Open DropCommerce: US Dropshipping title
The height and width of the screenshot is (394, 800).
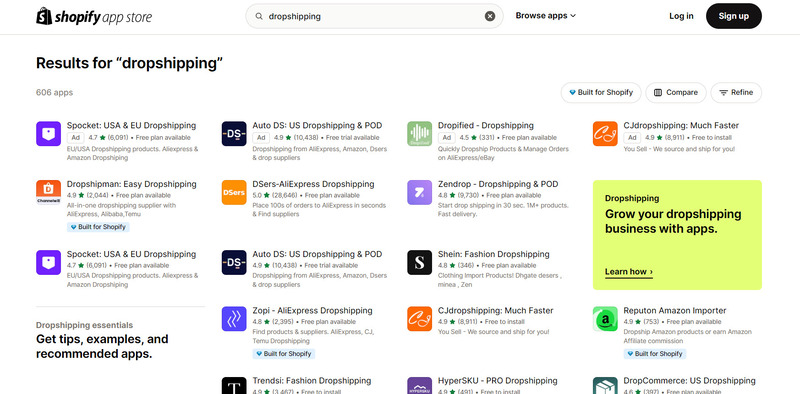(x=689, y=381)
